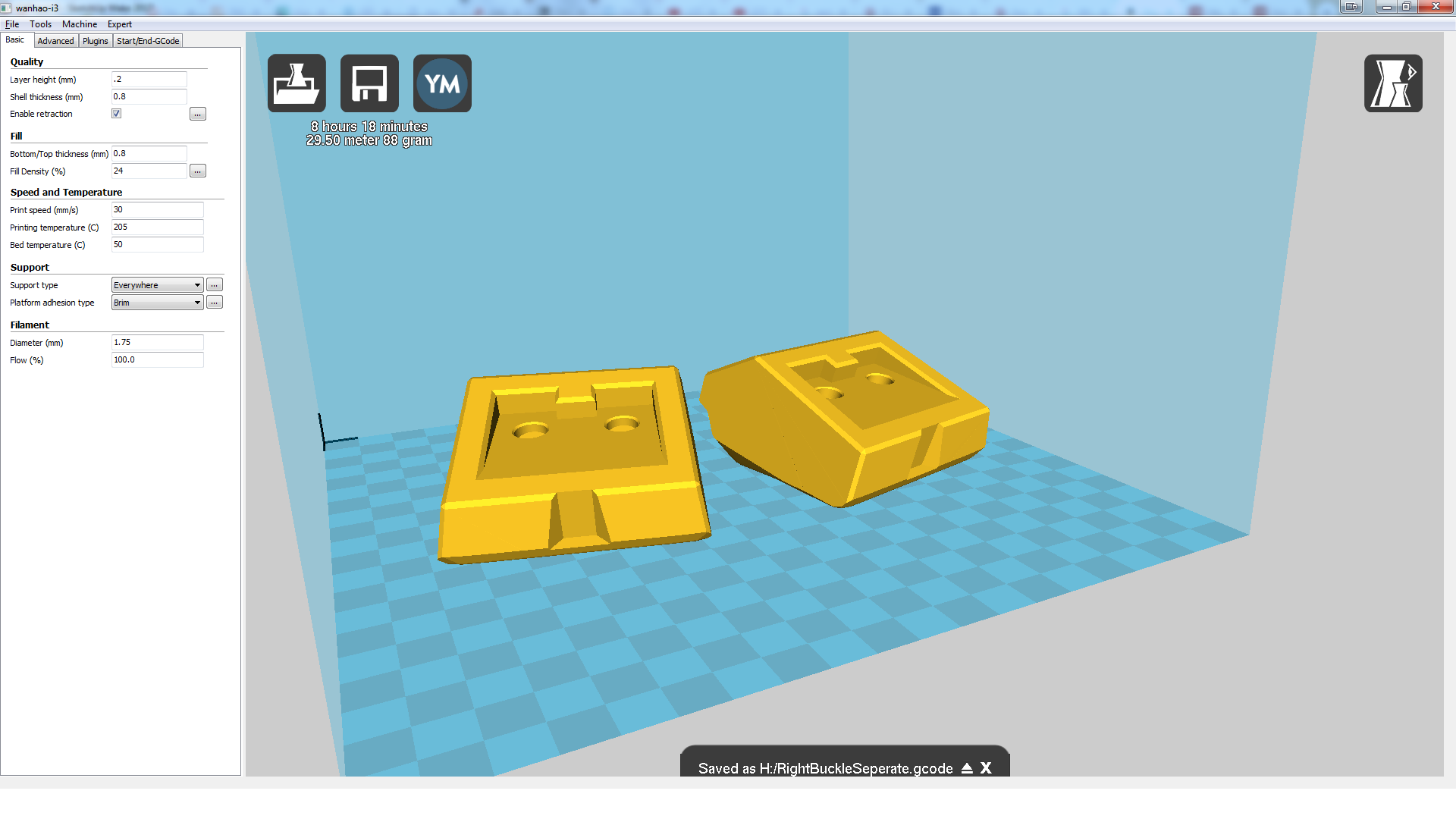
Task: Click the eject icon in saved notification
Action: [967, 768]
